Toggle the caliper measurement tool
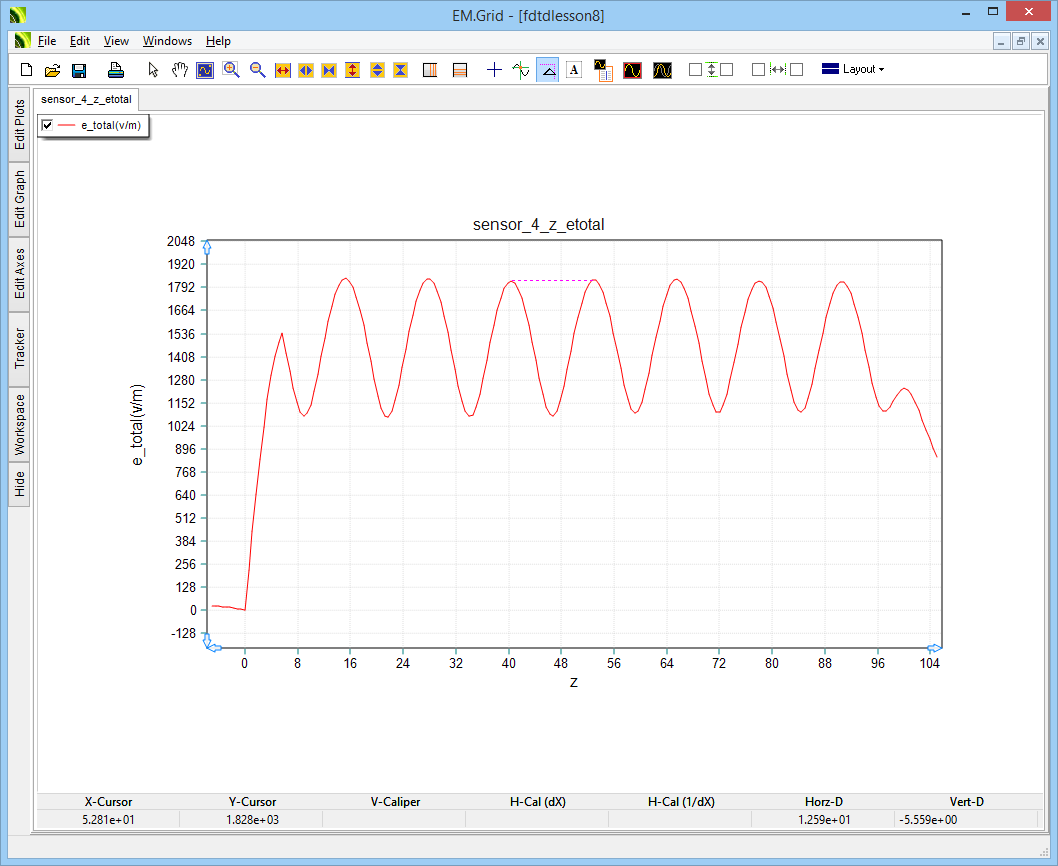 tap(547, 70)
